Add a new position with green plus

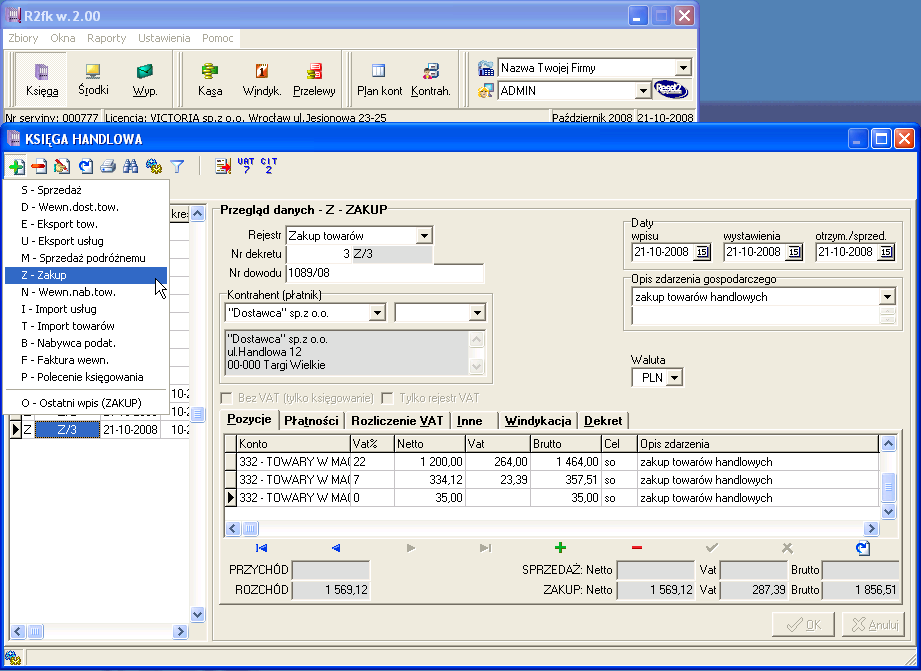tap(560, 548)
